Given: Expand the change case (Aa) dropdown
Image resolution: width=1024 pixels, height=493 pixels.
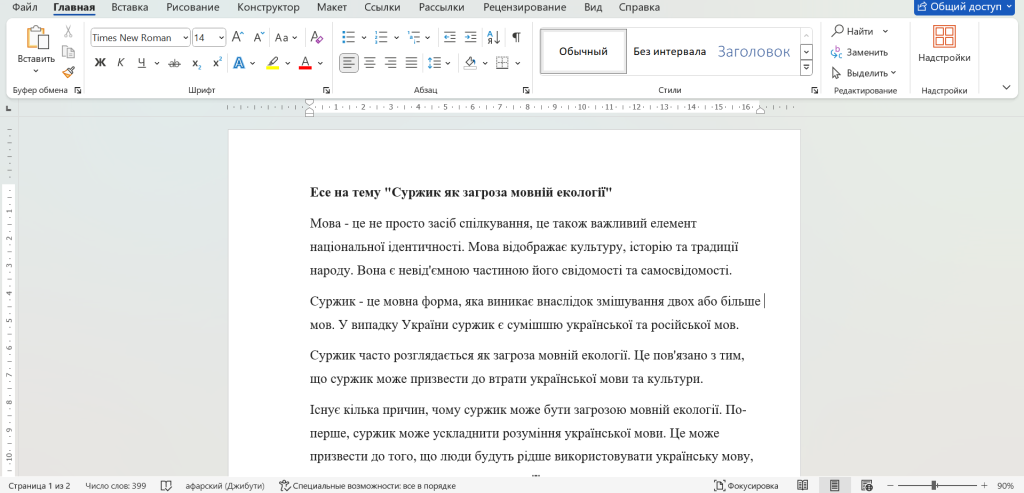Looking at the screenshot, I should coord(295,38).
